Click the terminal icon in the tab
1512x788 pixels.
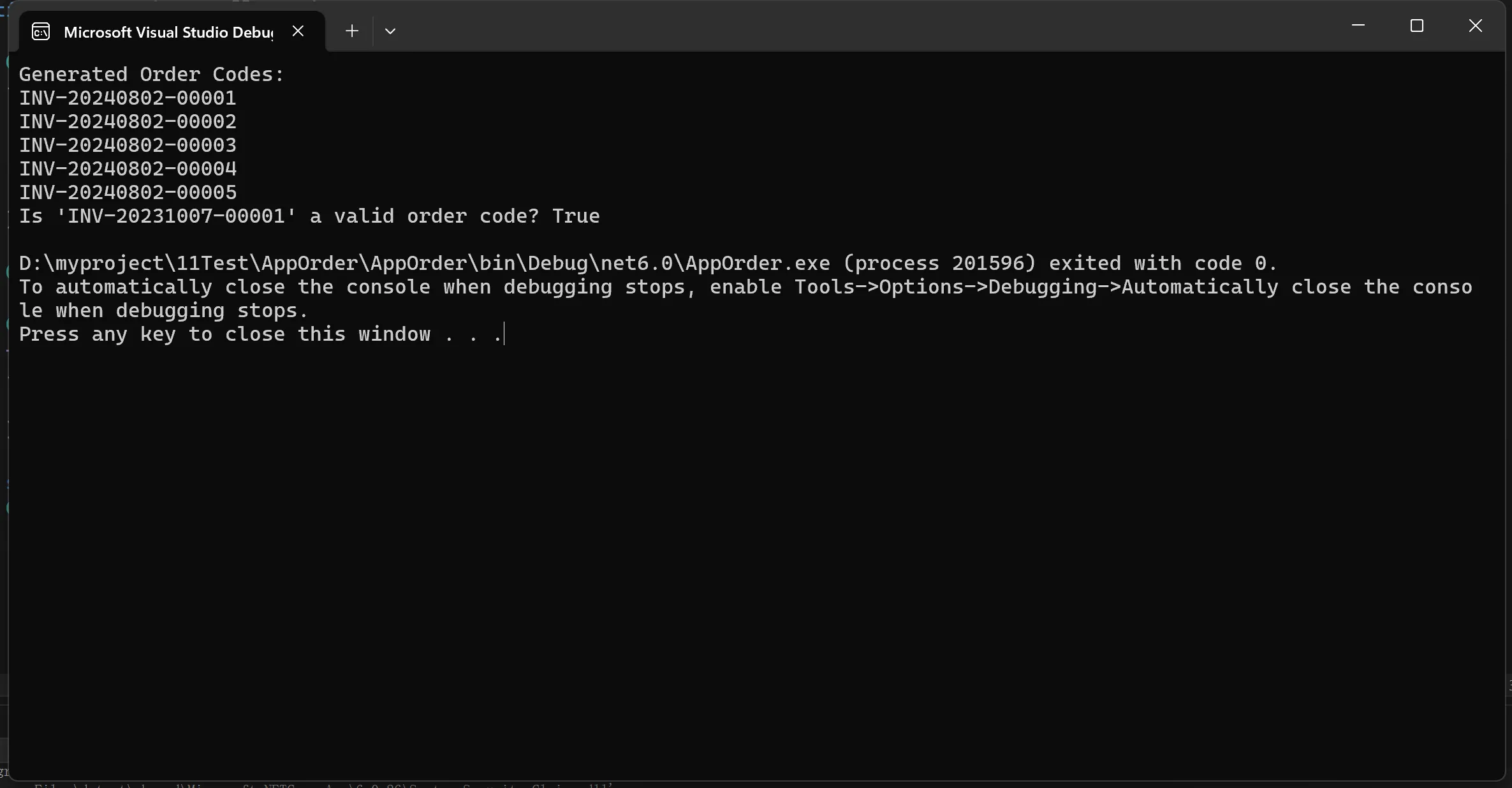click(x=41, y=32)
